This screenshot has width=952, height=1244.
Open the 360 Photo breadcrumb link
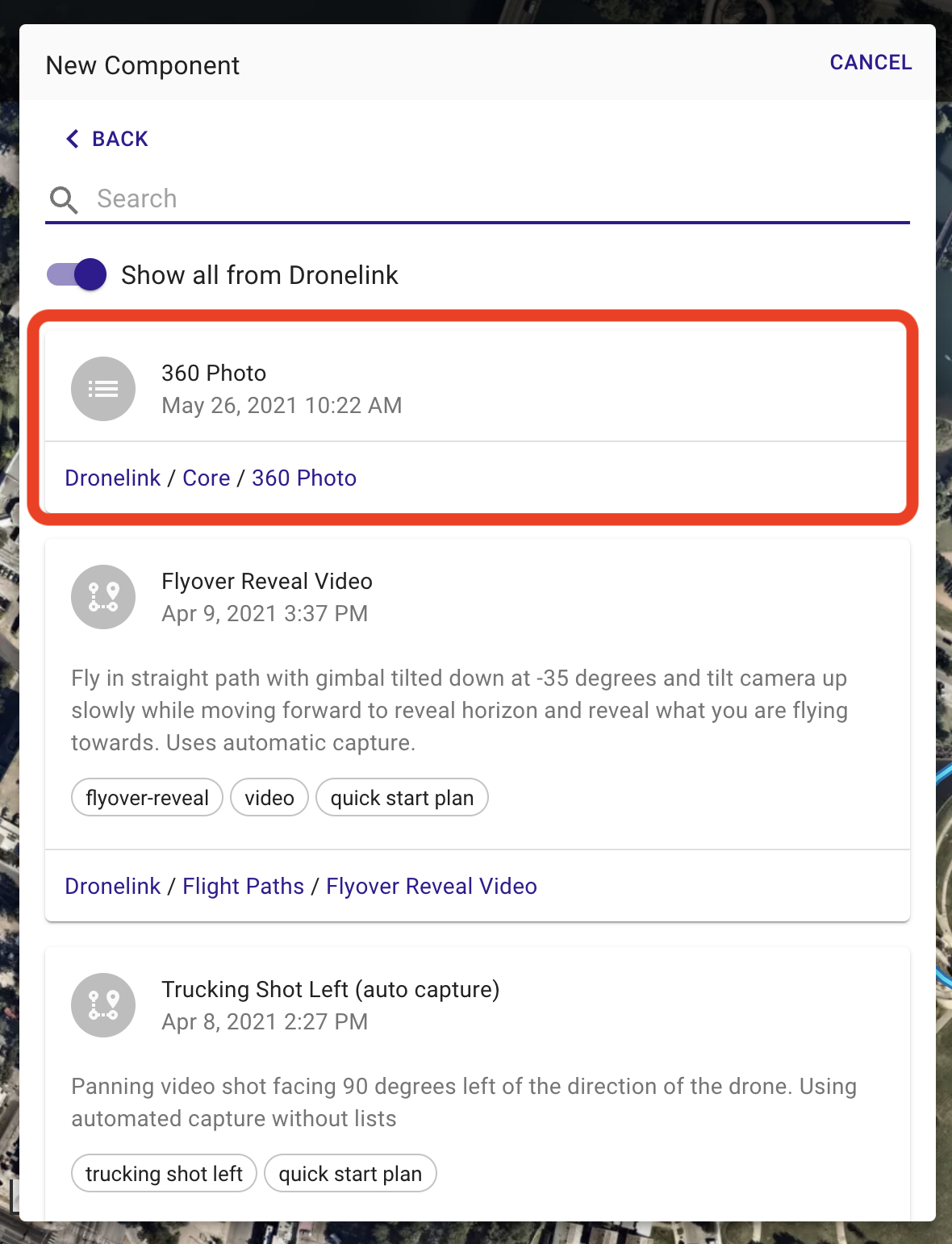coord(304,478)
